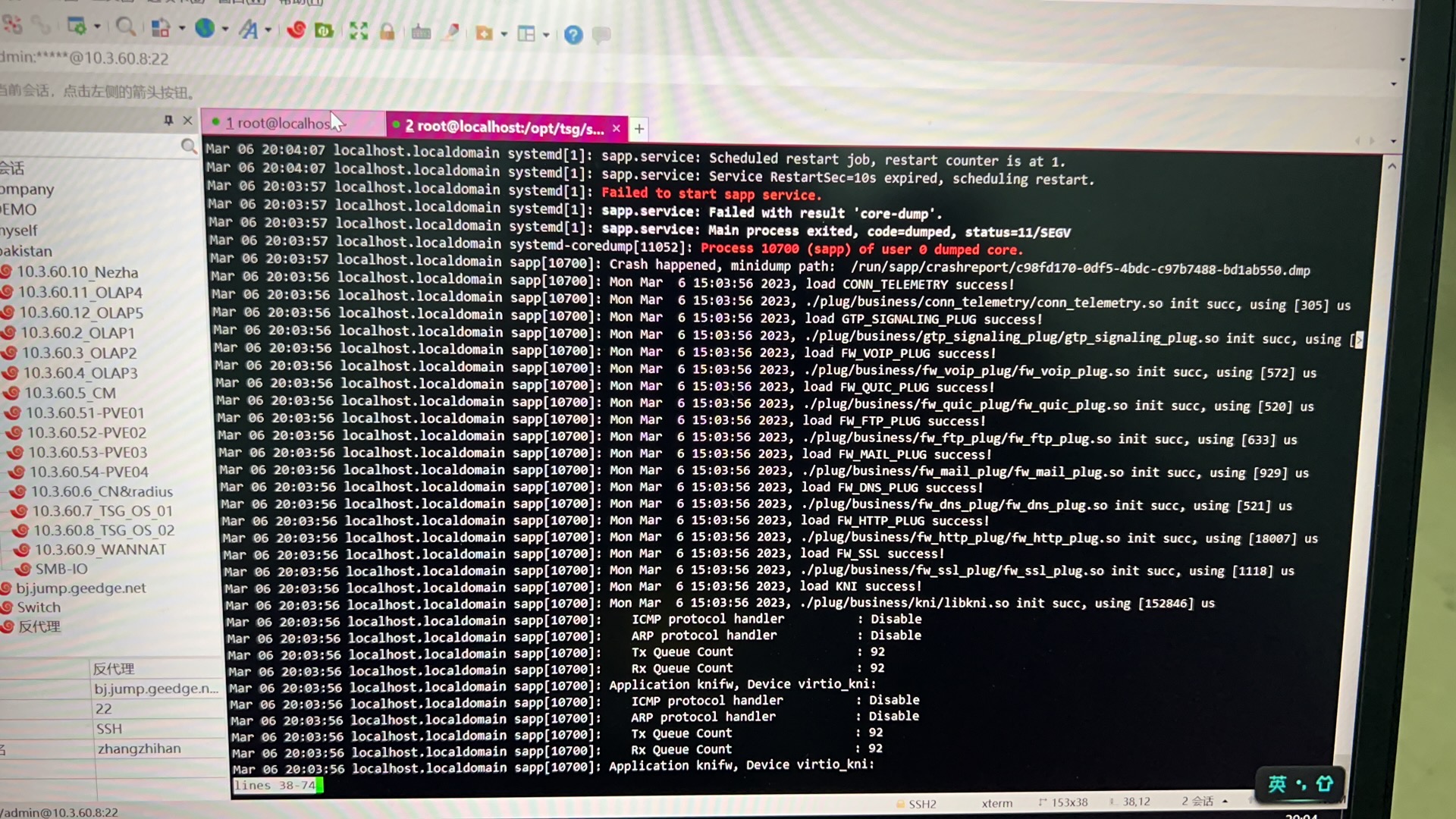1456x819 pixels.
Task: Open the new-folder icon dropdown arrow
Action: click(x=504, y=34)
